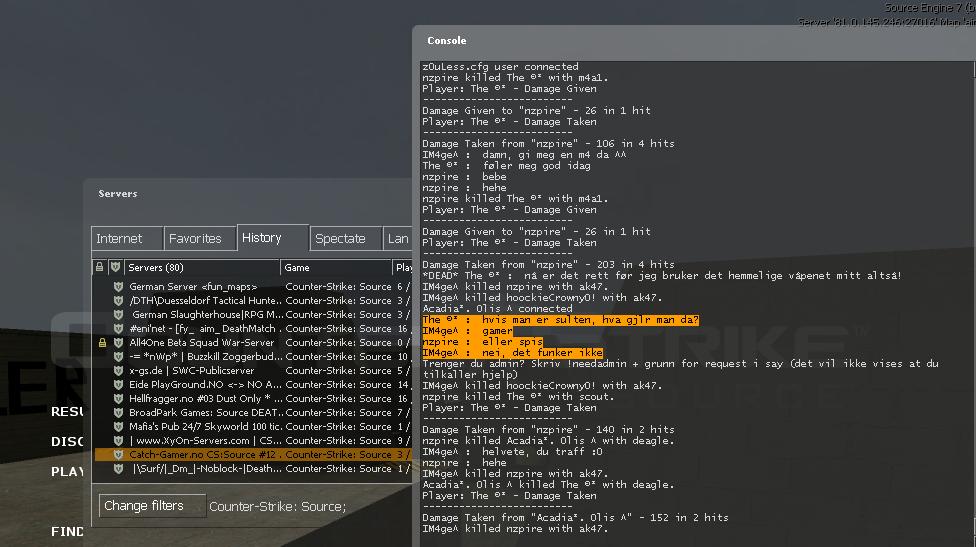Click shield icon of All4One Beta Squad War-Server
Screen dimensions: 976x547
[118, 343]
